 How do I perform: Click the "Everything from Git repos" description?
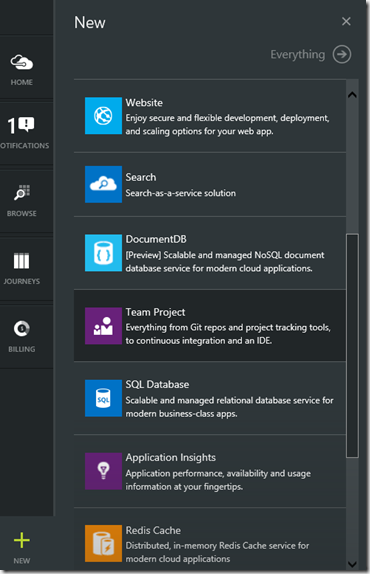pos(228,334)
